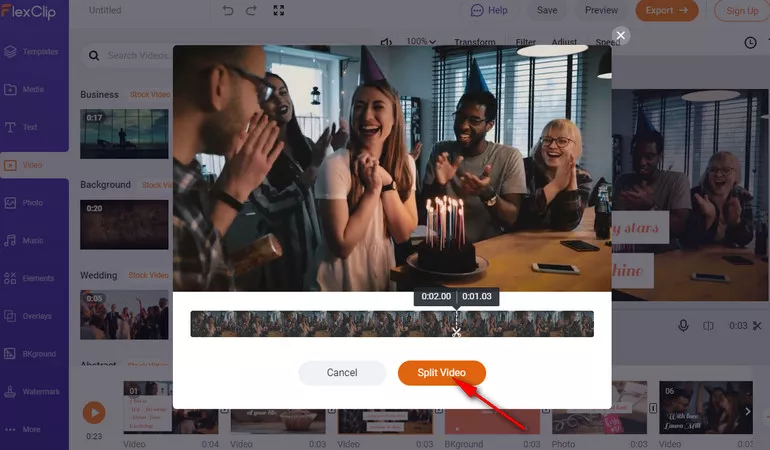Open the Overlays sidebar section
770x450 pixels.
pyautogui.click(x=28, y=316)
